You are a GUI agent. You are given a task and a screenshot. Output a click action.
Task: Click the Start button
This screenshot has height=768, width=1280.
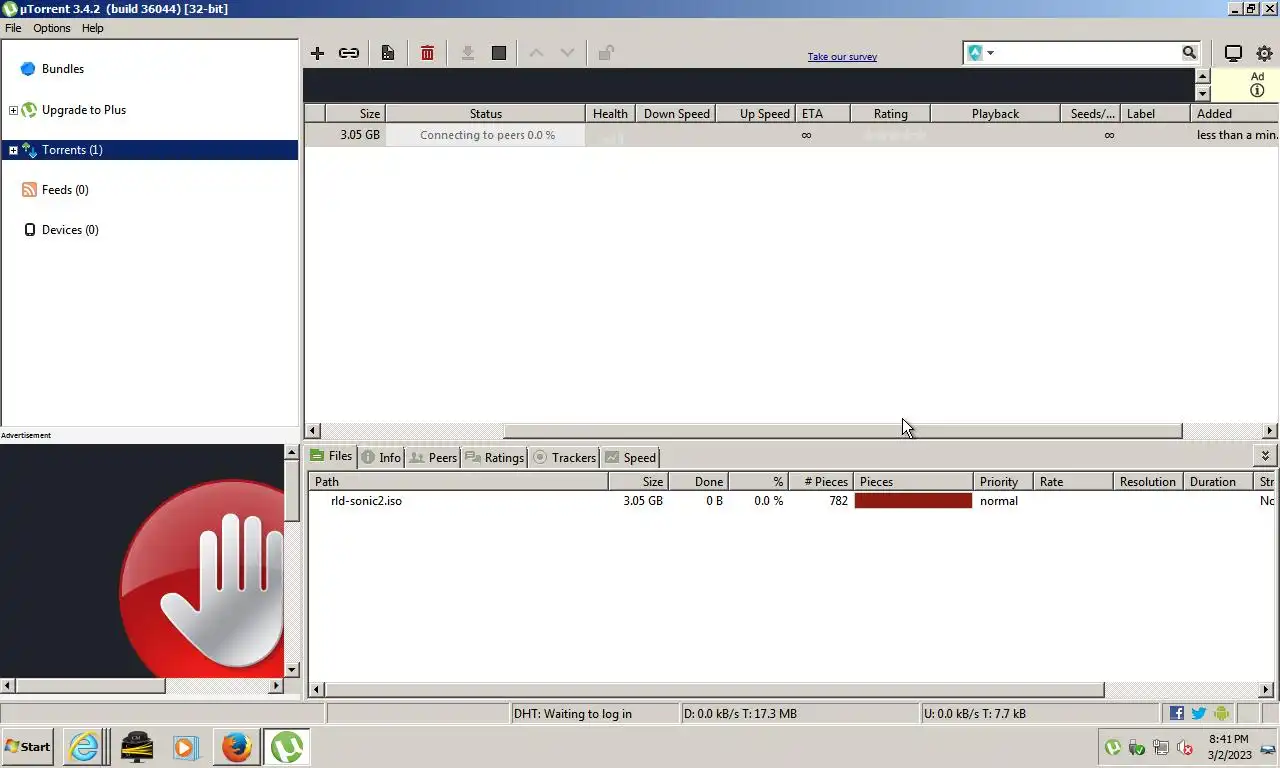click(28, 747)
